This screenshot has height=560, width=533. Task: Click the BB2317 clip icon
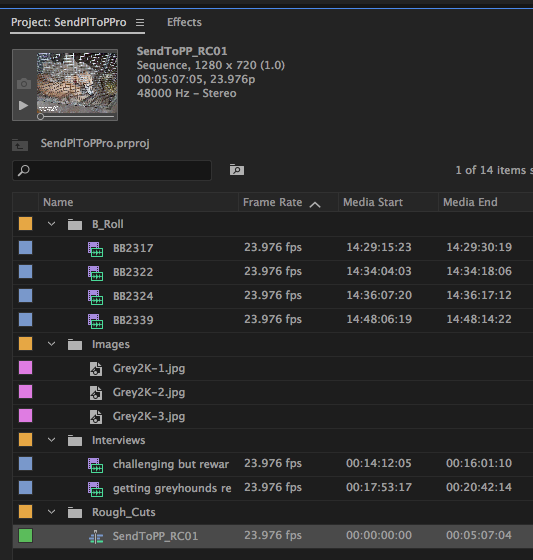click(95, 249)
